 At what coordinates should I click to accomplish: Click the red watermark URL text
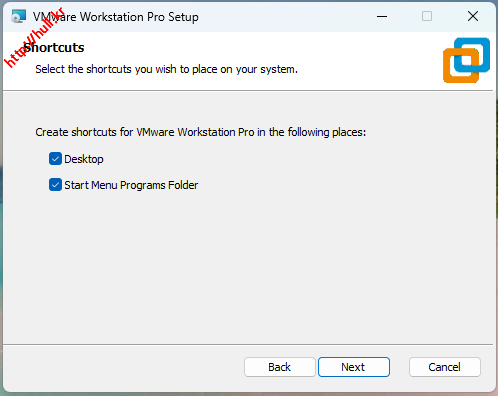click(x=34, y=37)
